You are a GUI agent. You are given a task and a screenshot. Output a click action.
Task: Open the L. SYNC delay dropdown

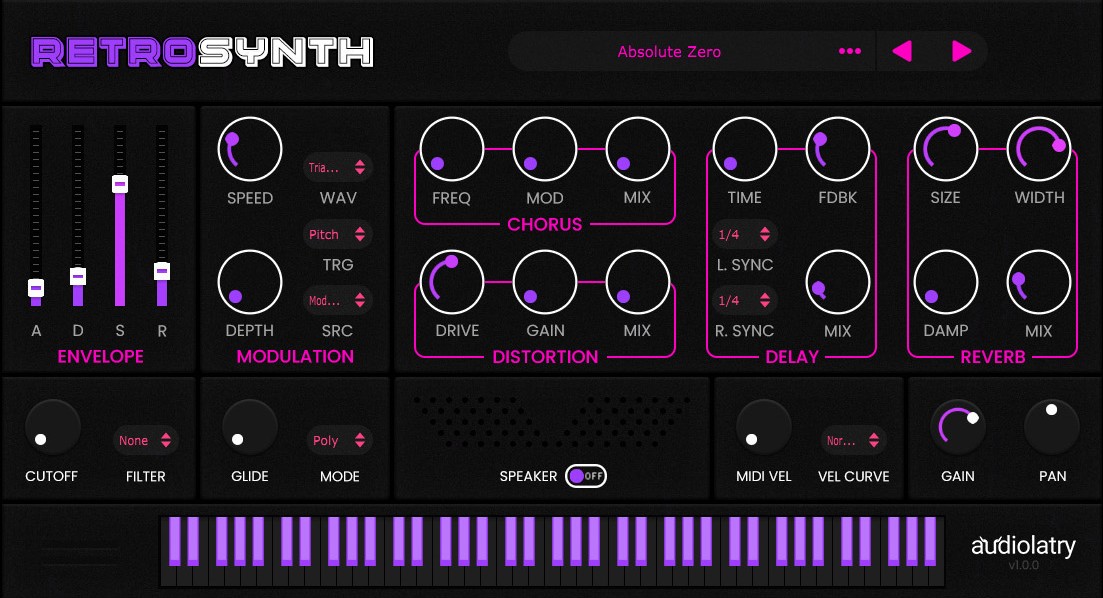pyautogui.click(x=744, y=234)
